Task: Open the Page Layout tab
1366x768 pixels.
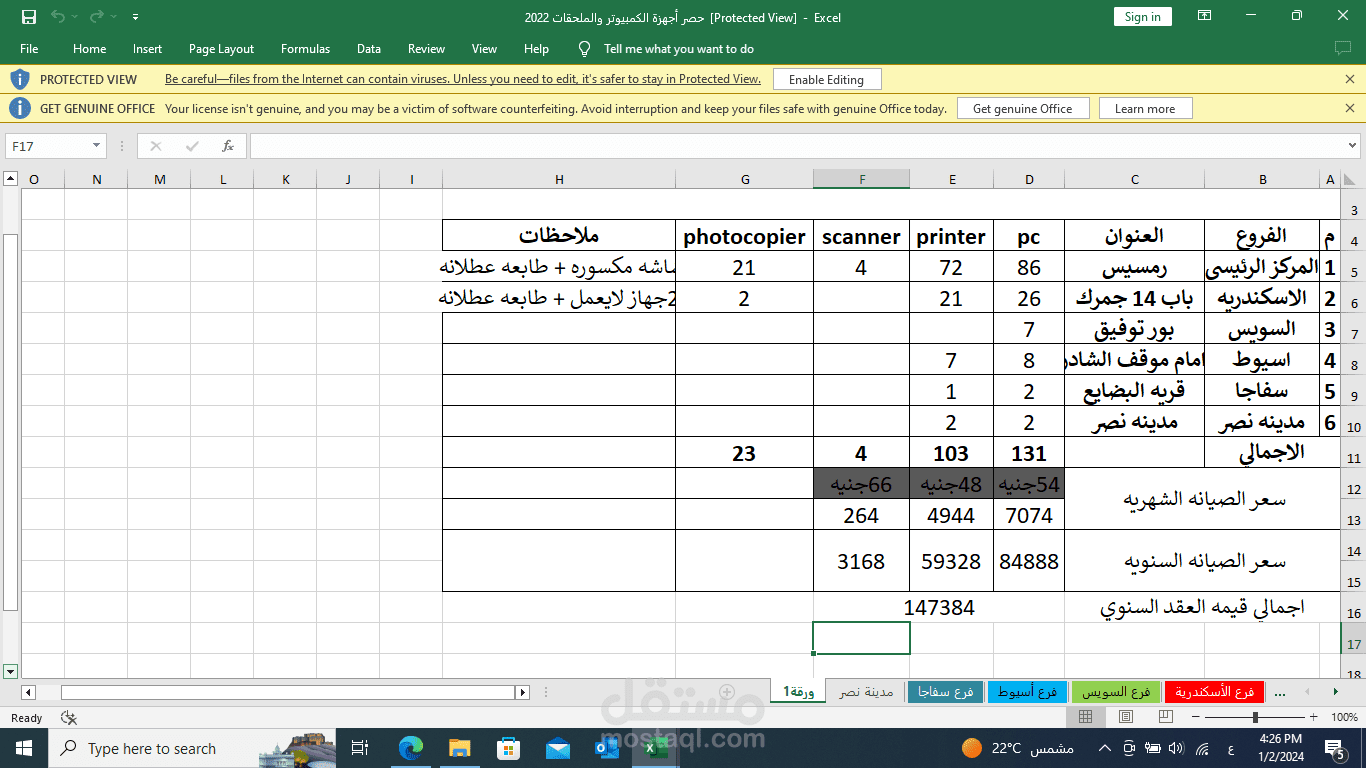Action: pos(221,49)
